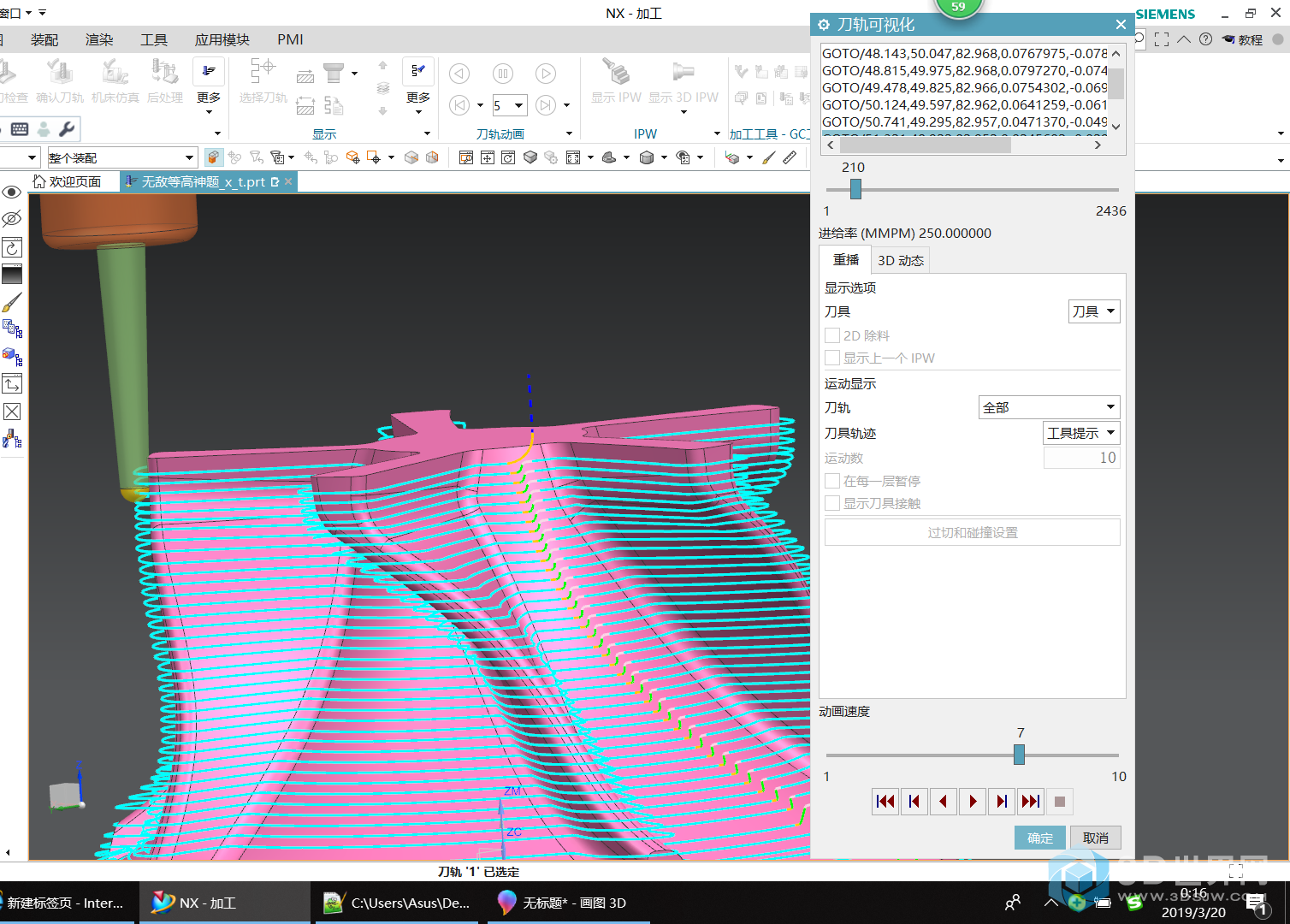Click the 确定 button
Image resolution: width=1290 pixels, height=924 pixels.
[x=1040, y=838]
